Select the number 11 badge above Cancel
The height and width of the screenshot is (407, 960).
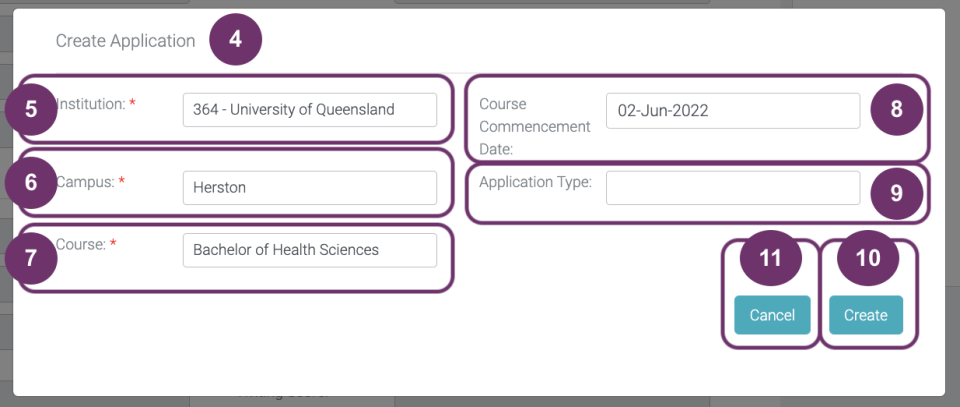pos(770,257)
